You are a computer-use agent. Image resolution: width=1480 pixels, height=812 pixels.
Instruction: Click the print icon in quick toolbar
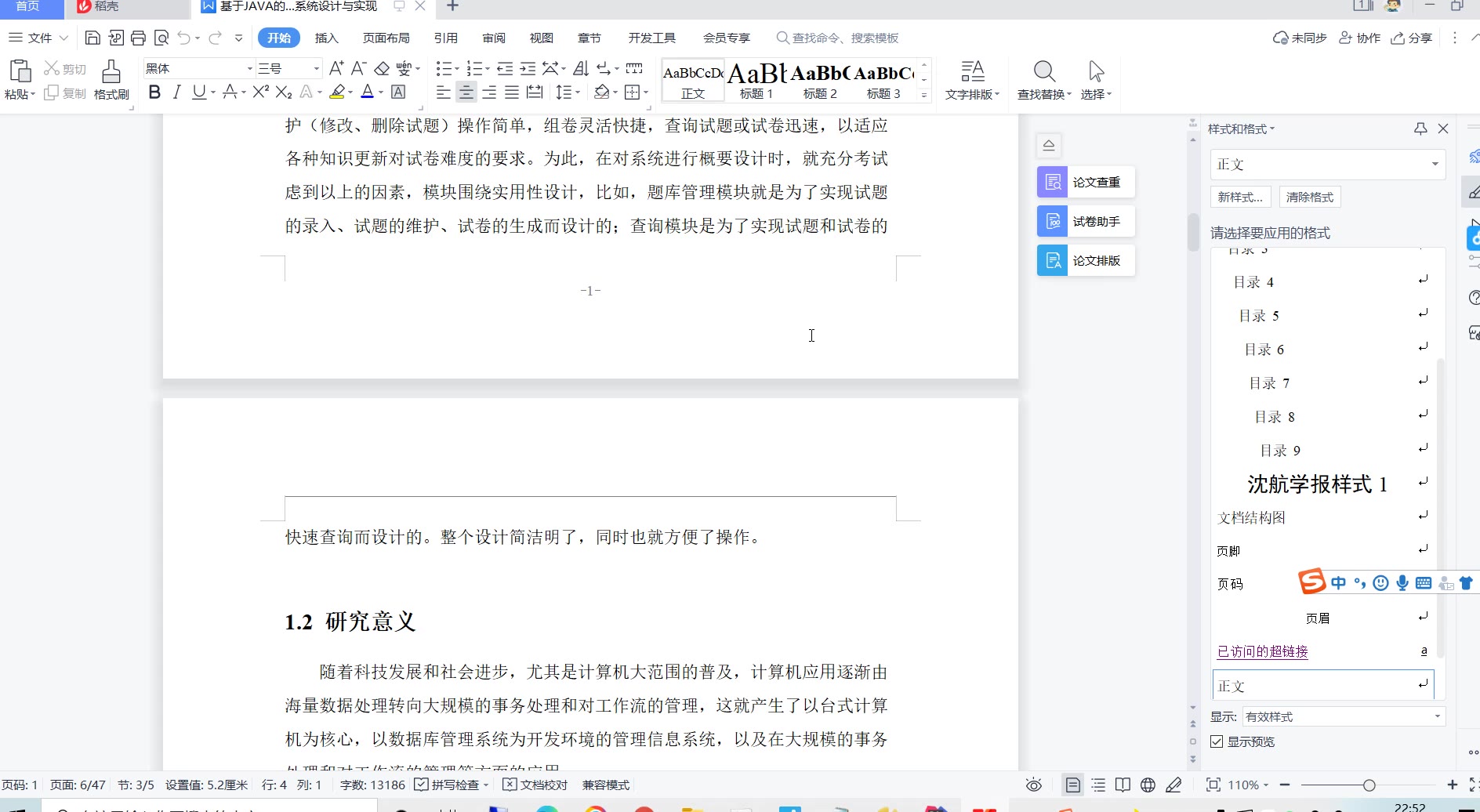(x=139, y=38)
